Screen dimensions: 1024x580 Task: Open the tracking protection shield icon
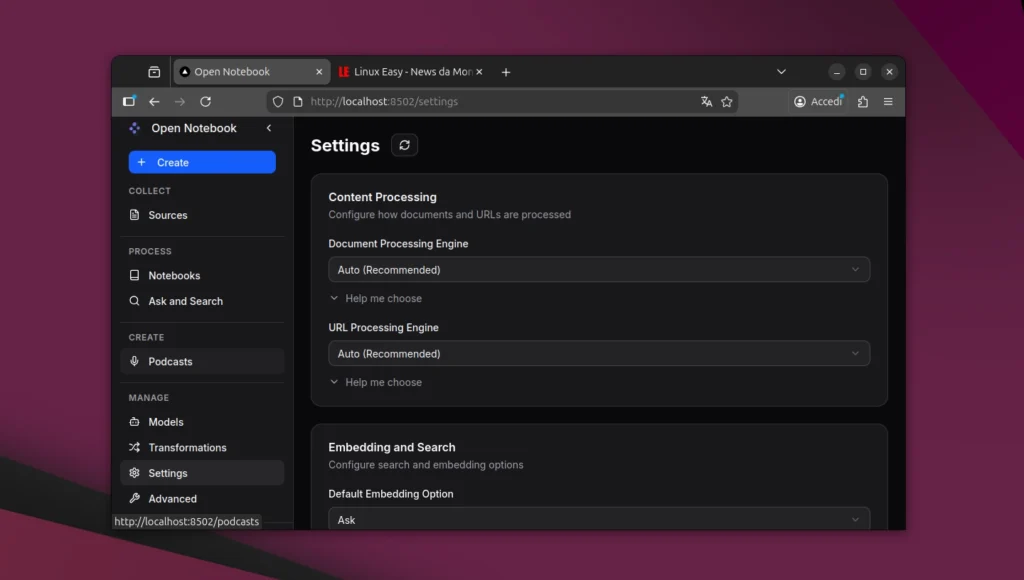(x=277, y=101)
